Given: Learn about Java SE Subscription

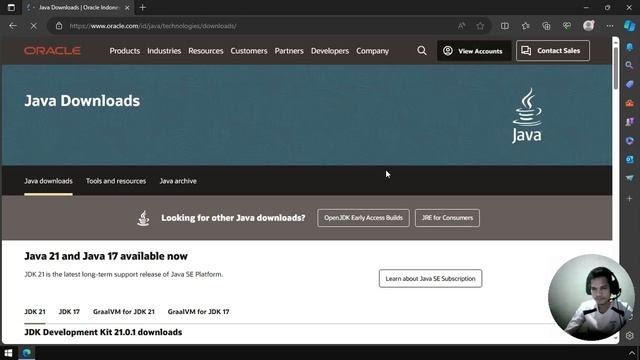Looking at the screenshot, I should coord(430,278).
